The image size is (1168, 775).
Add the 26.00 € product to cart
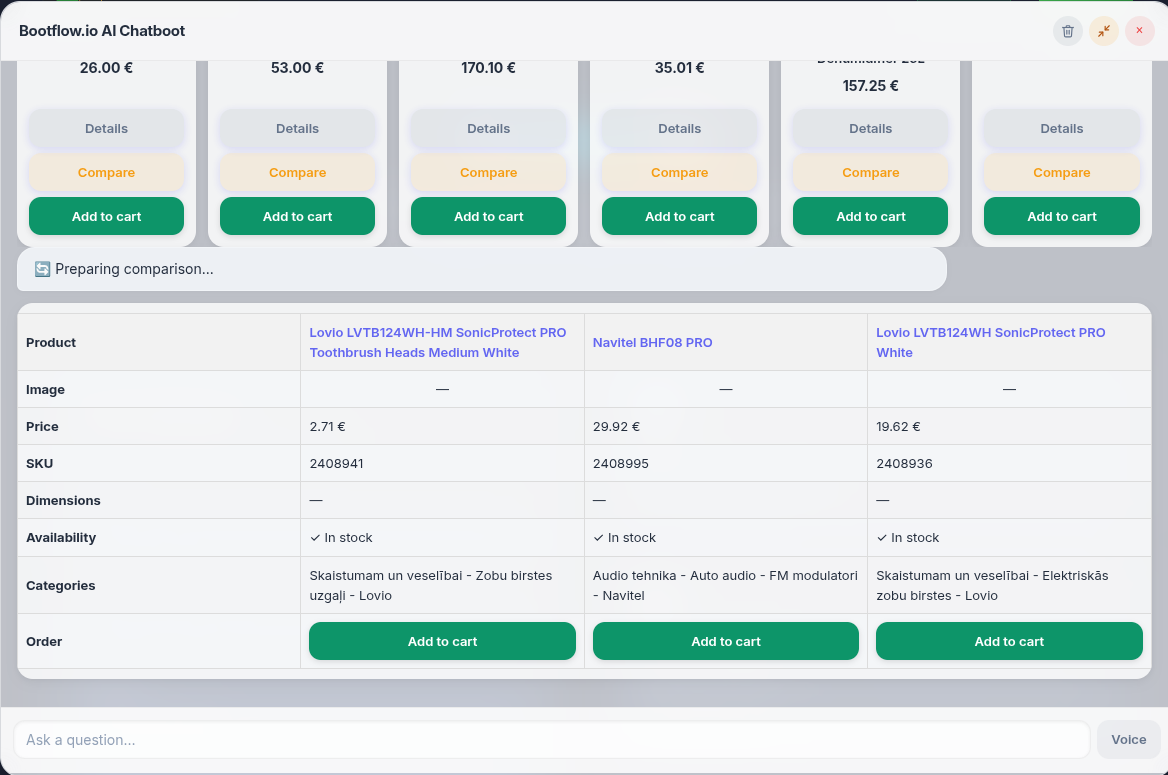click(x=107, y=216)
